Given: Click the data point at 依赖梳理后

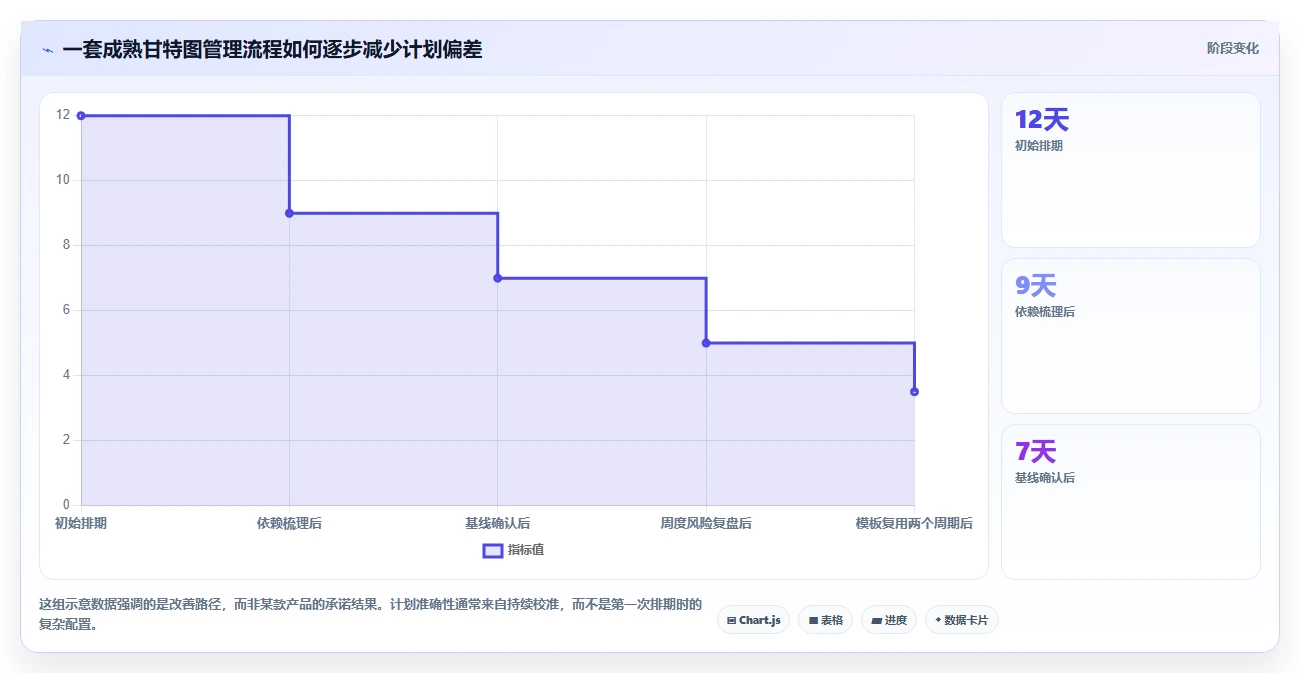Looking at the screenshot, I should point(289,213).
